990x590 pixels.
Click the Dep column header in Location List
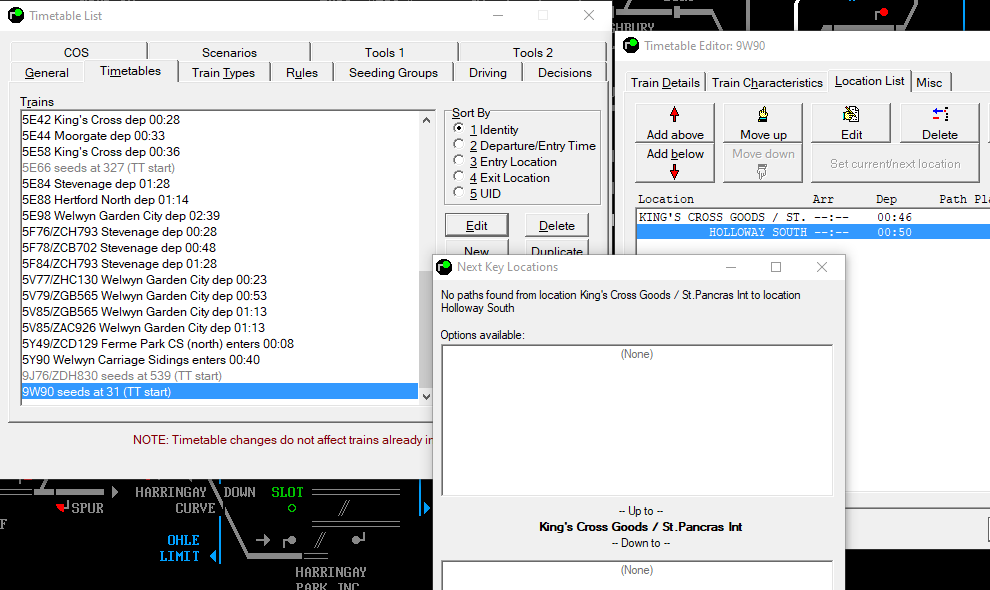coord(886,199)
